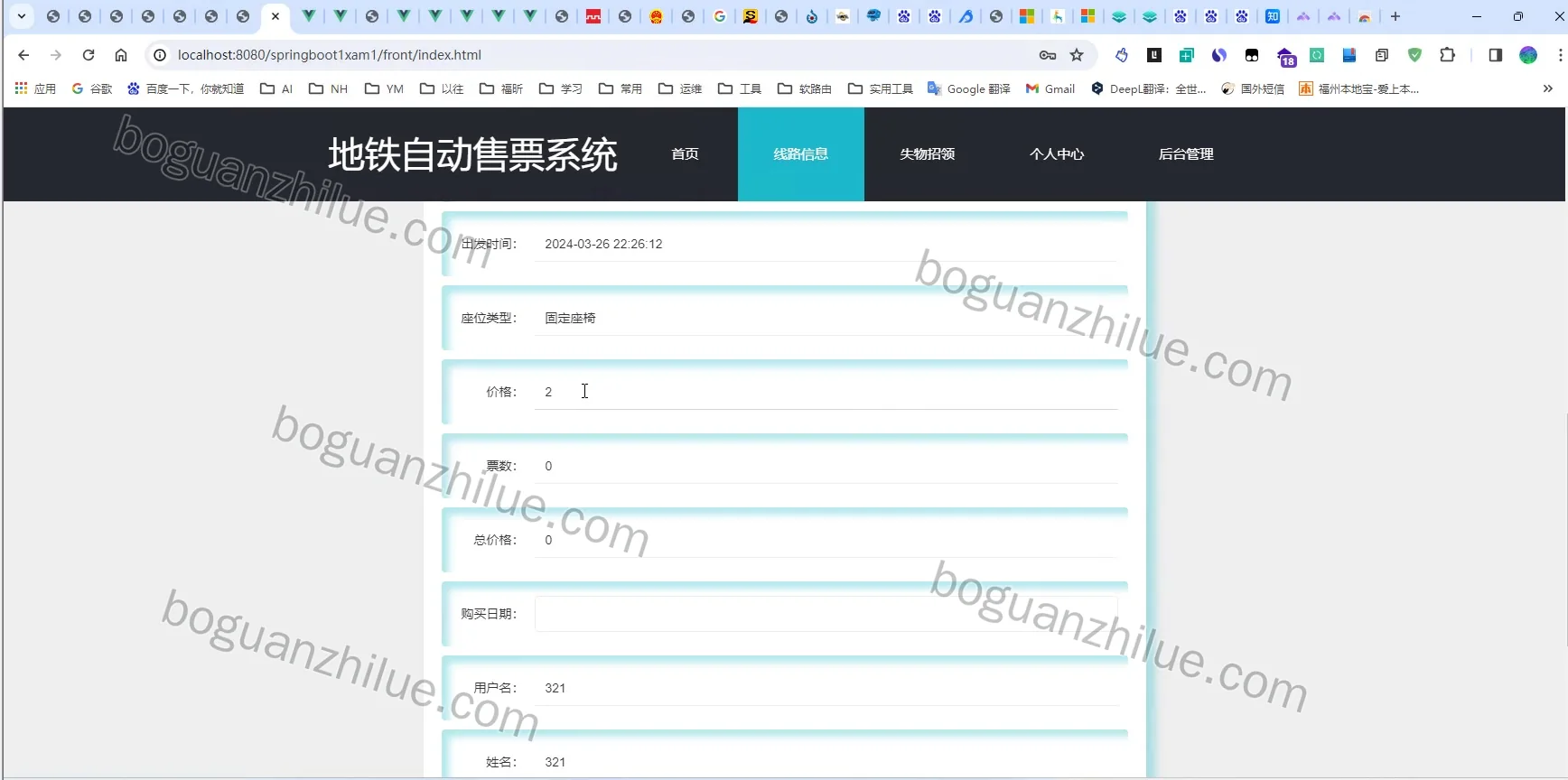
Task: Focus the 票数 ticket count field
Action: point(826,466)
